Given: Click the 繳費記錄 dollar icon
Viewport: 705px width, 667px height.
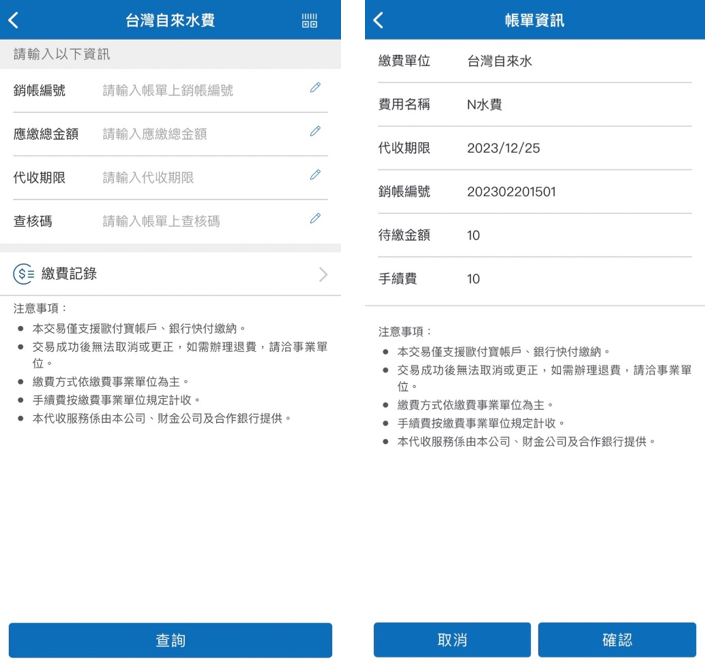Looking at the screenshot, I should coord(23,274).
